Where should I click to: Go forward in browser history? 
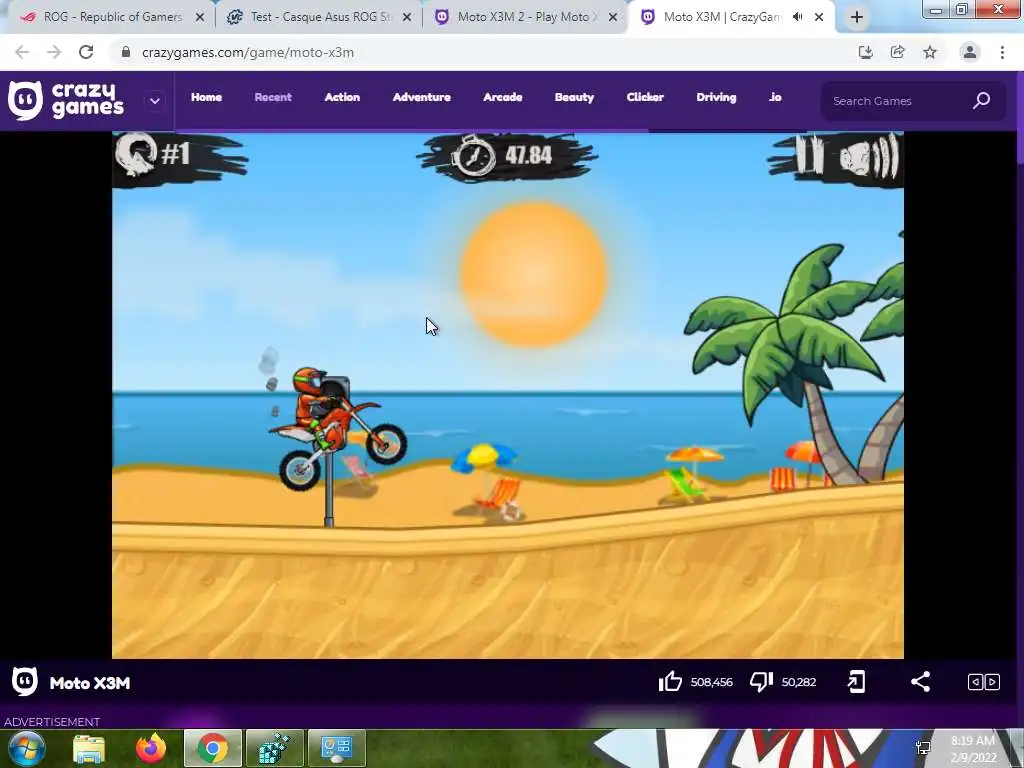(54, 52)
